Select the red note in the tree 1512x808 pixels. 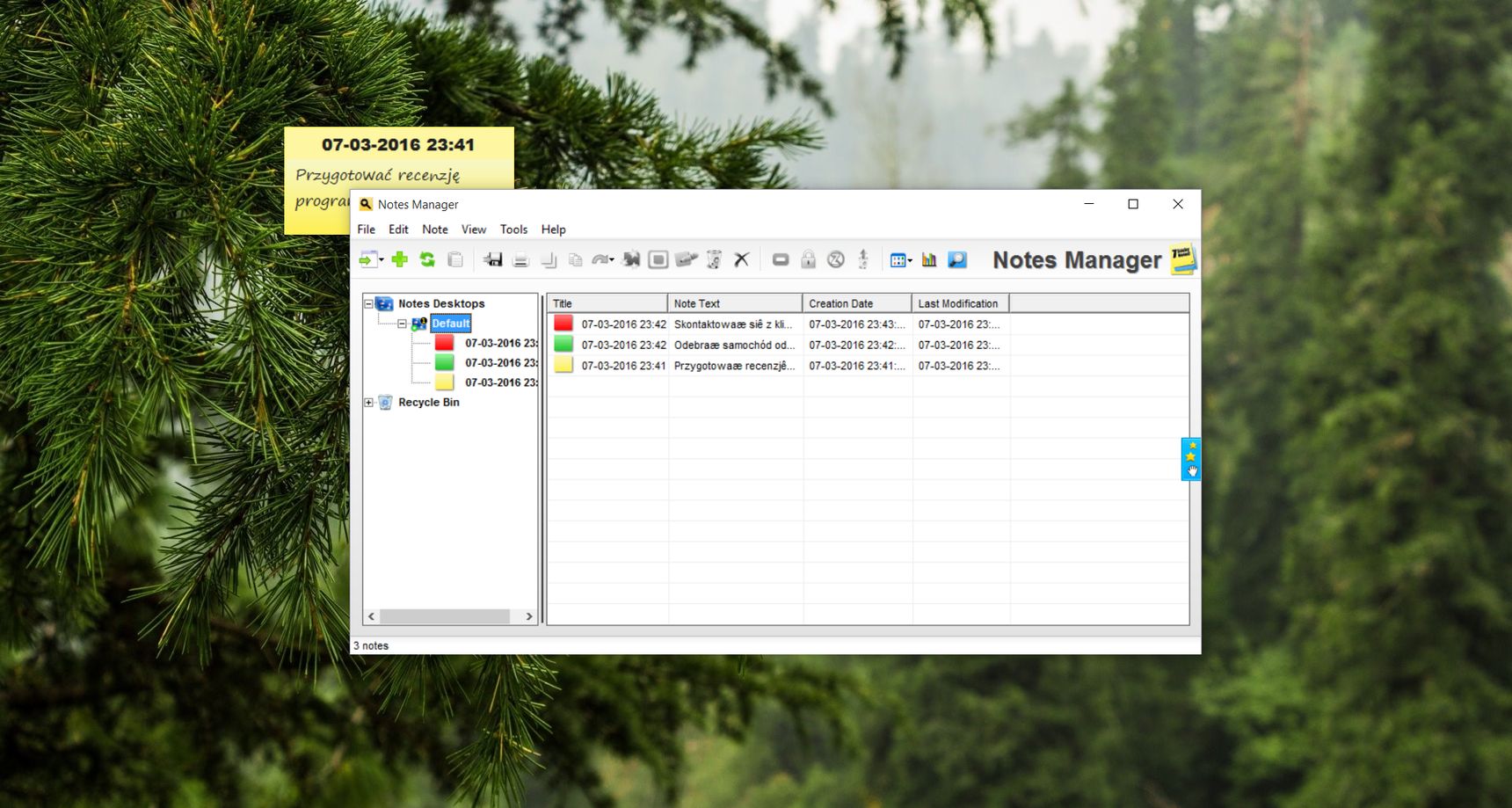point(486,343)
